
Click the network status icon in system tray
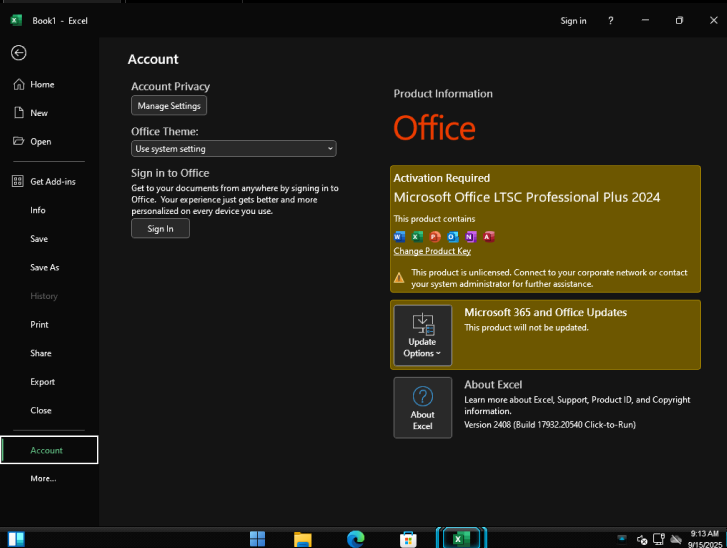pyautogui.click(x=658, y=539)
